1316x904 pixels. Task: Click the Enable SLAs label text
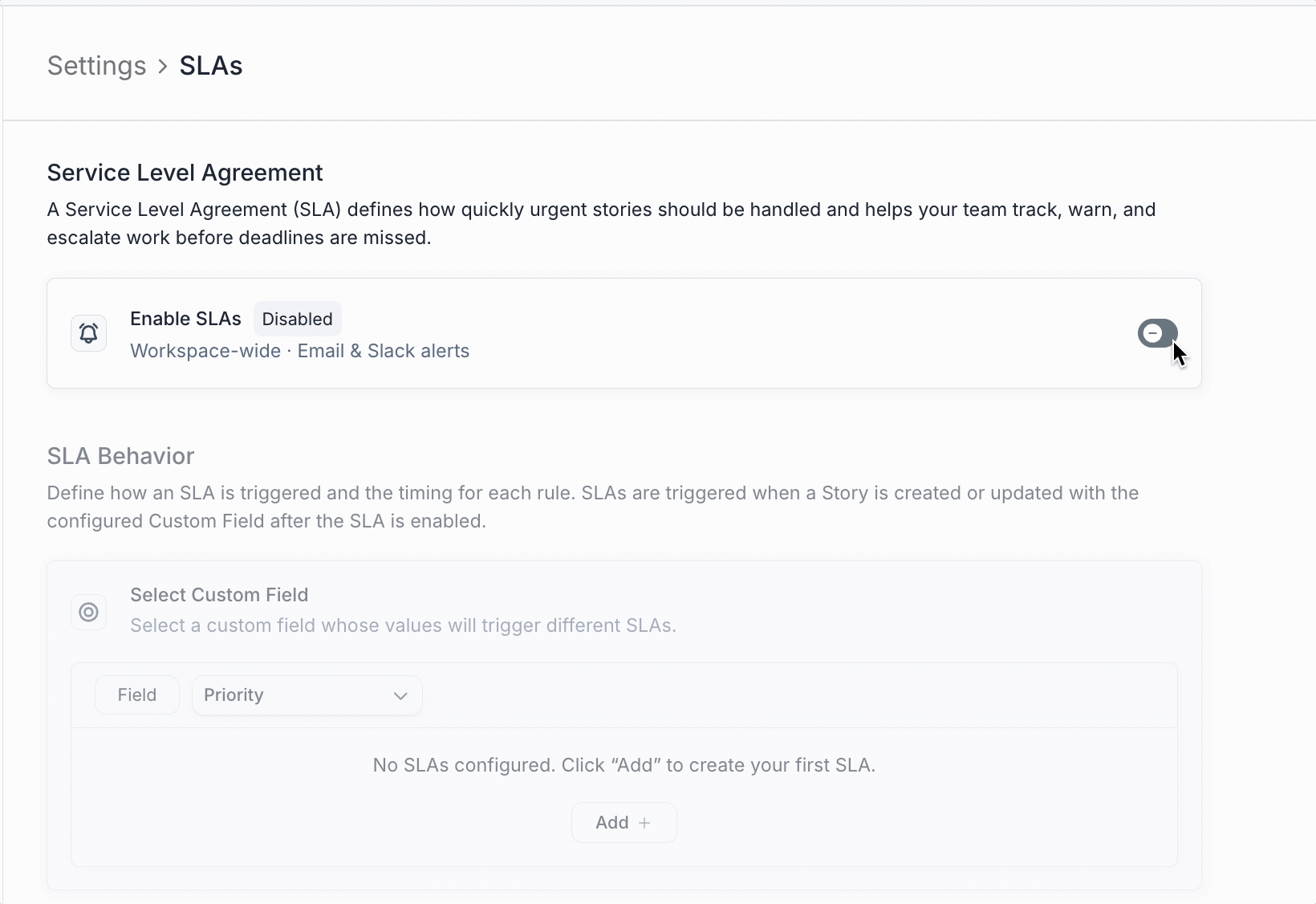tap(185, 319)
